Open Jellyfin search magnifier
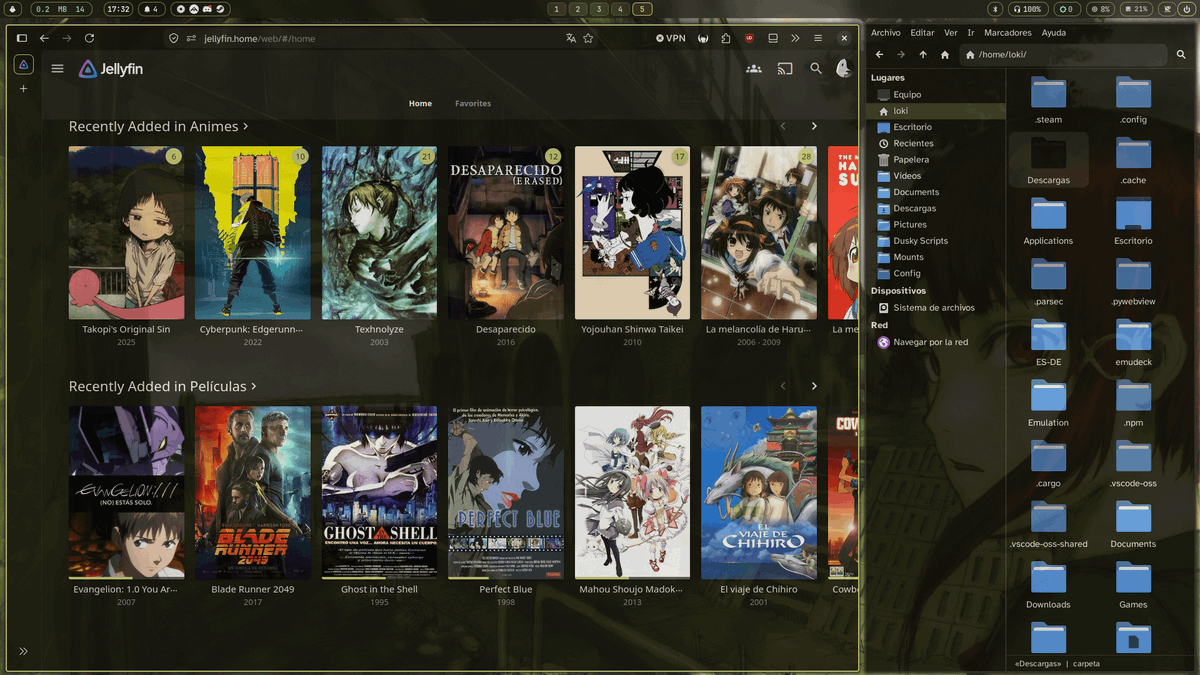This screenshot has height=675, width=1200. pyautogui.click(x=816, y=69)
